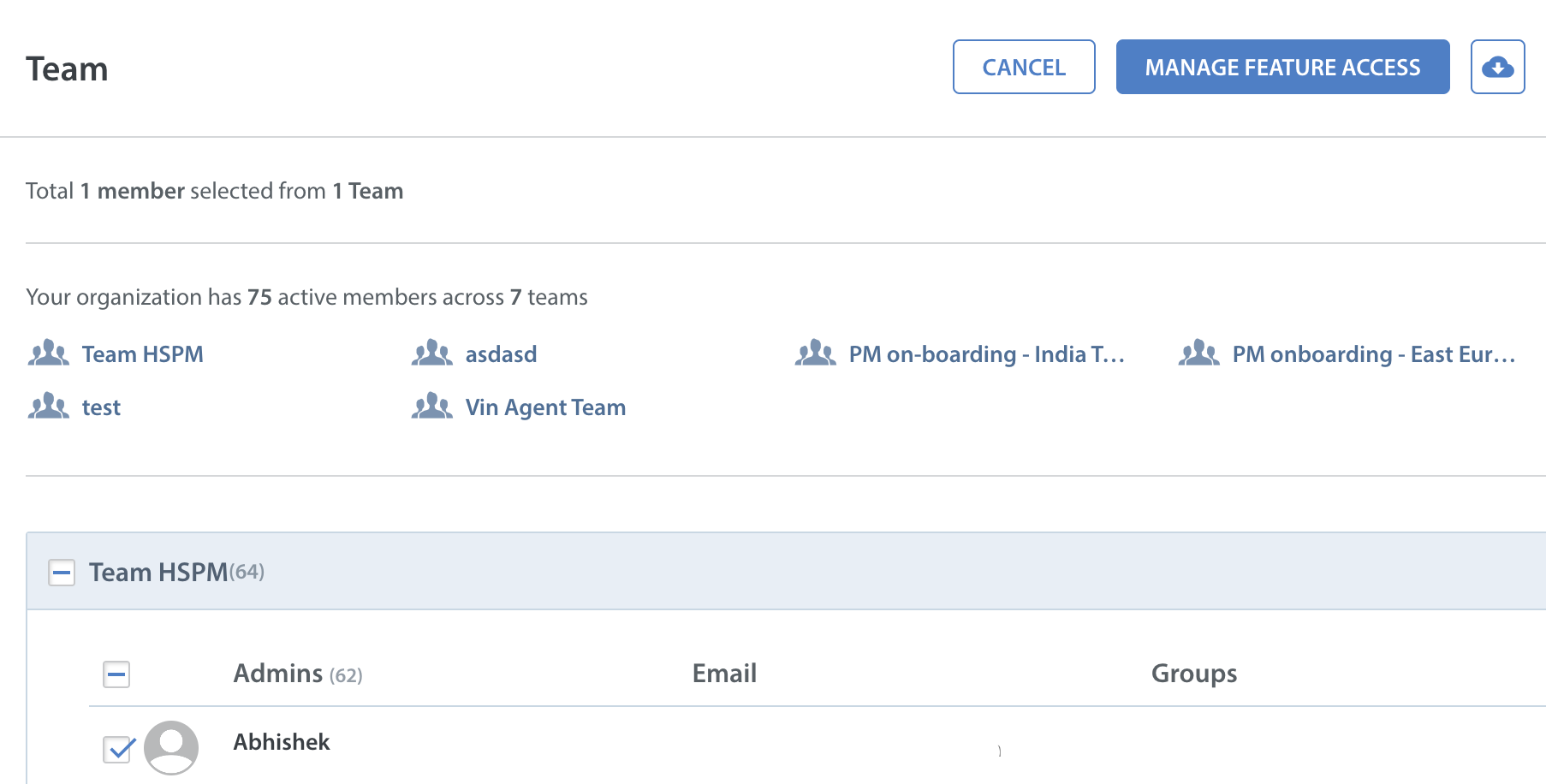Uncheck the Abhishek member checkbox

tap(116, 749)
